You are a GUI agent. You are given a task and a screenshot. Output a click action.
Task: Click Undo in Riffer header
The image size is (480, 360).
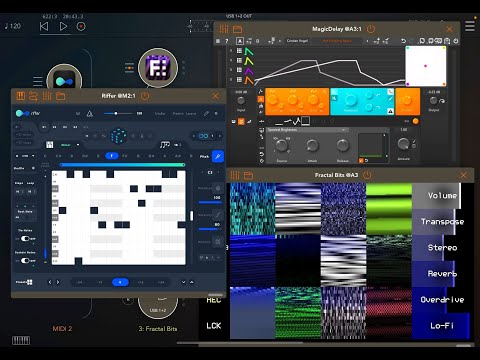point(160,114)
